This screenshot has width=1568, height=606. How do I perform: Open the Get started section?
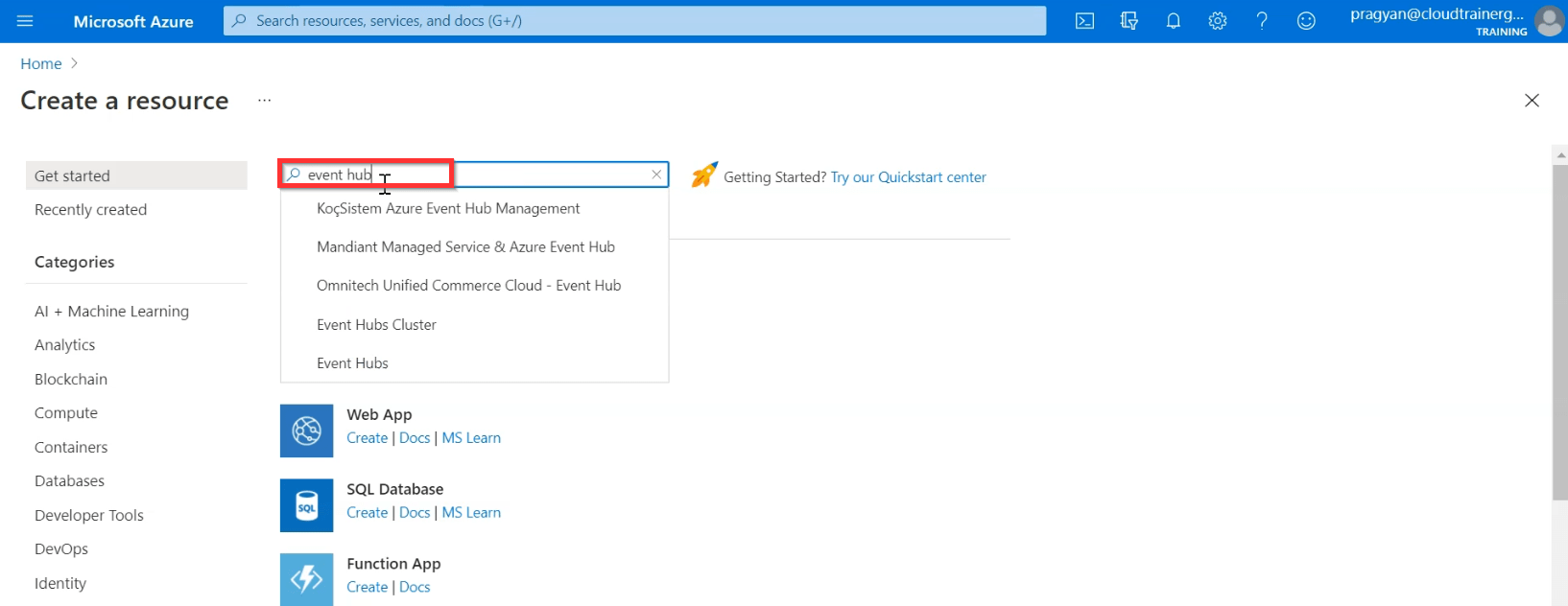(136, 175)
